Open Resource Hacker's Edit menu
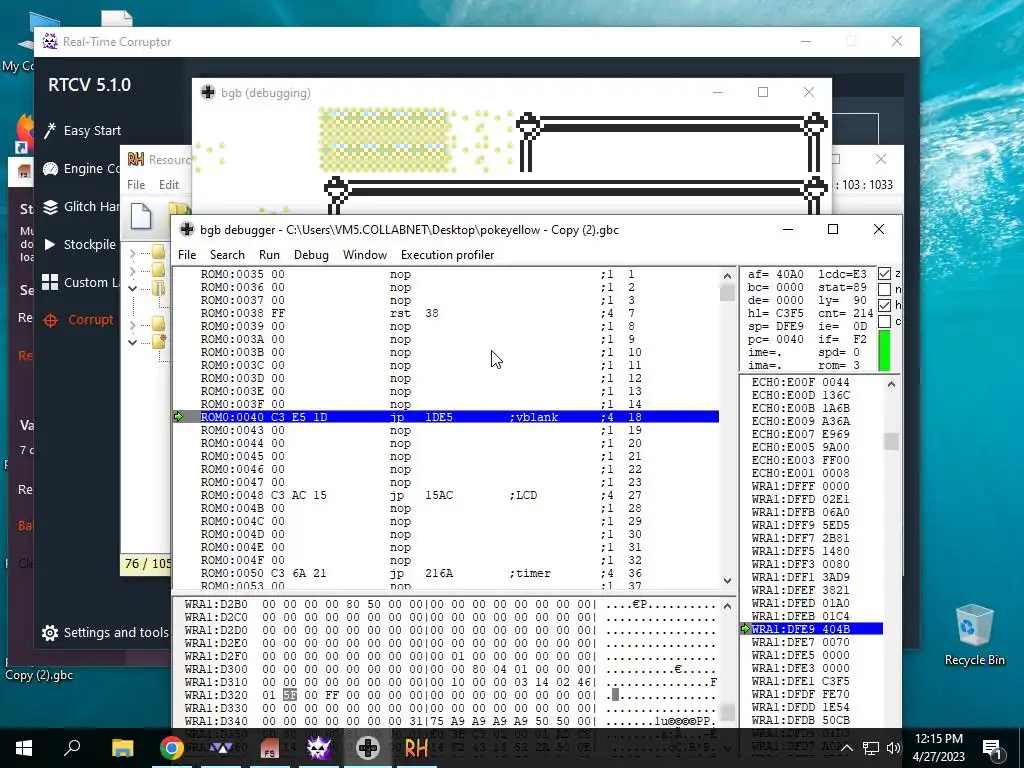1024x768 pixels. tap(168, 185)
